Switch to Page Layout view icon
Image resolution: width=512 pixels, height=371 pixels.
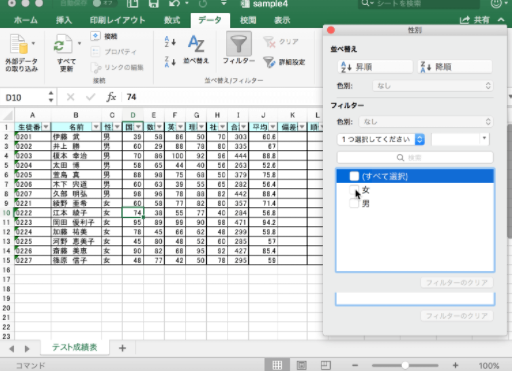coord(301,365)
